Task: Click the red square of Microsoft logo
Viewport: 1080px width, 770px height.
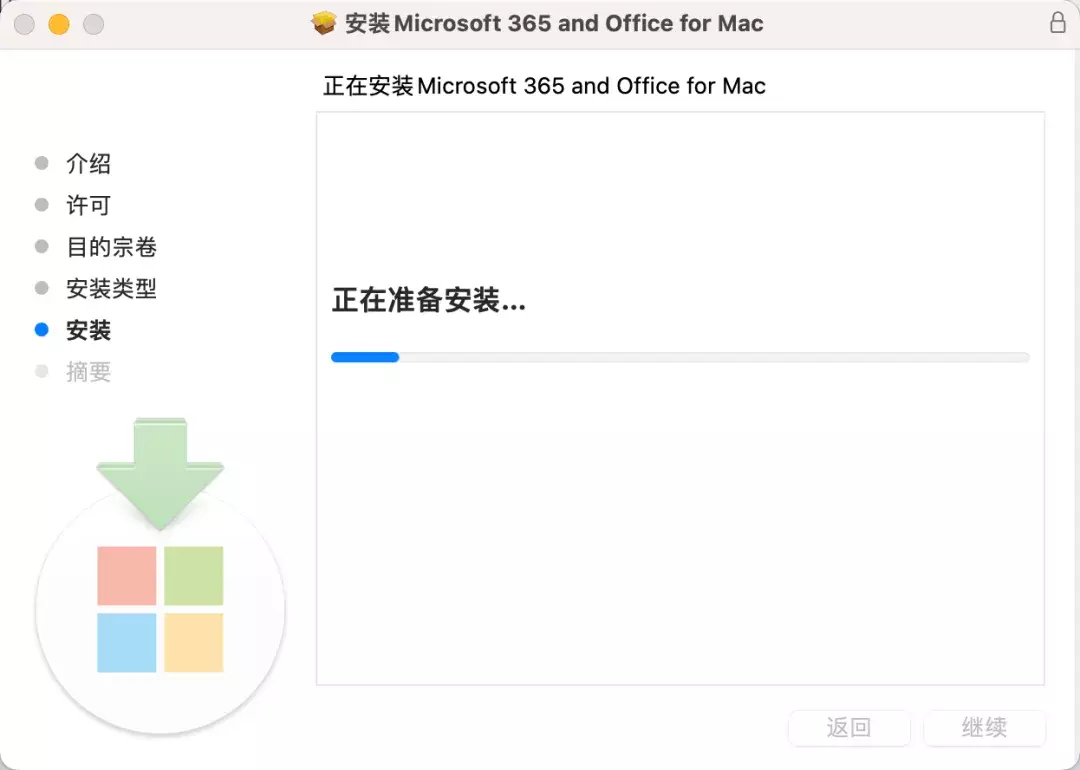Action: pos(127,576)
